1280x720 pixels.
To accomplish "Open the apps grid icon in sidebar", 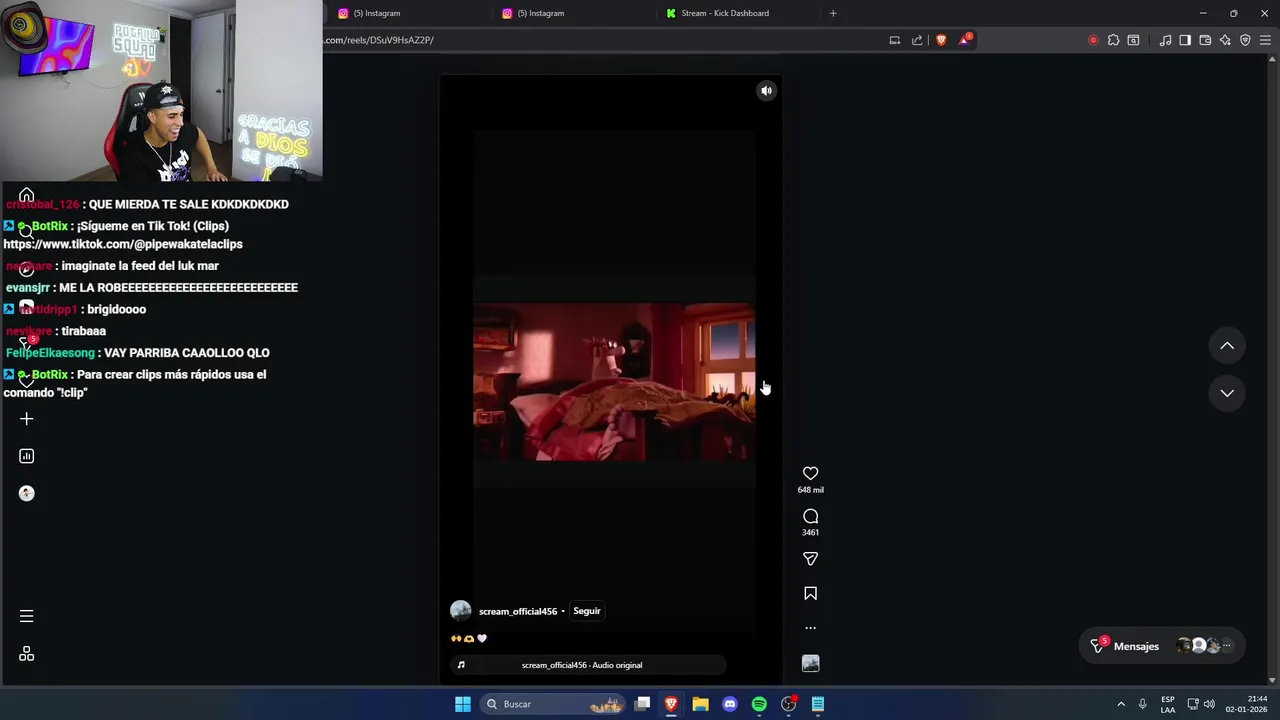I will coord(27,654).
